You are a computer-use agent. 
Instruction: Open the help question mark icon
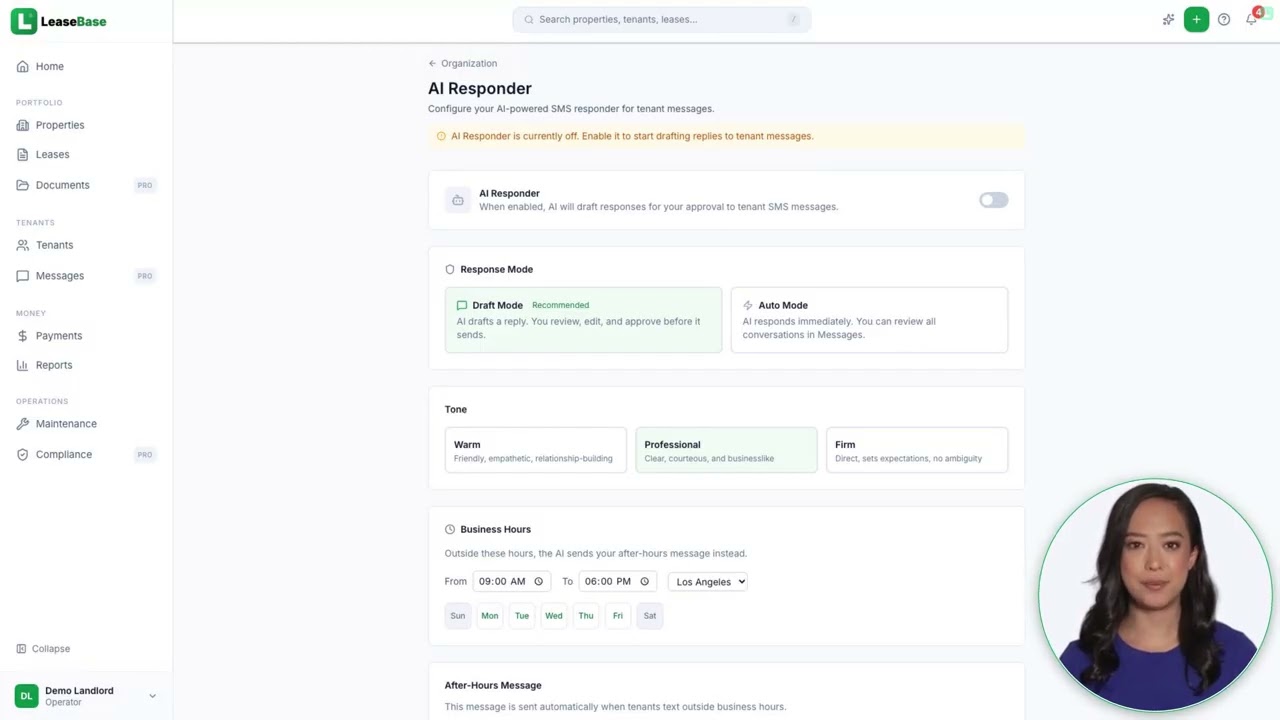tap(1224, 19)
